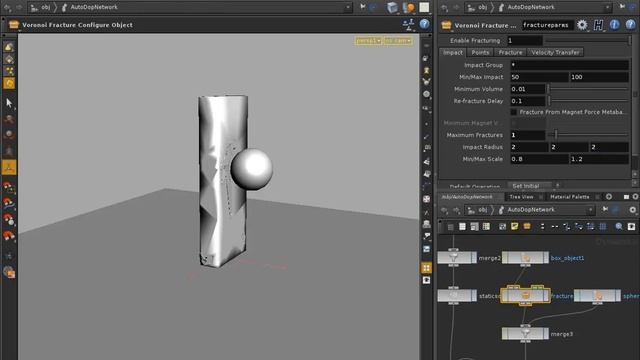Click the four-dot grid icon in the right display toolbar
640x360 pixels.
point(426,268)
